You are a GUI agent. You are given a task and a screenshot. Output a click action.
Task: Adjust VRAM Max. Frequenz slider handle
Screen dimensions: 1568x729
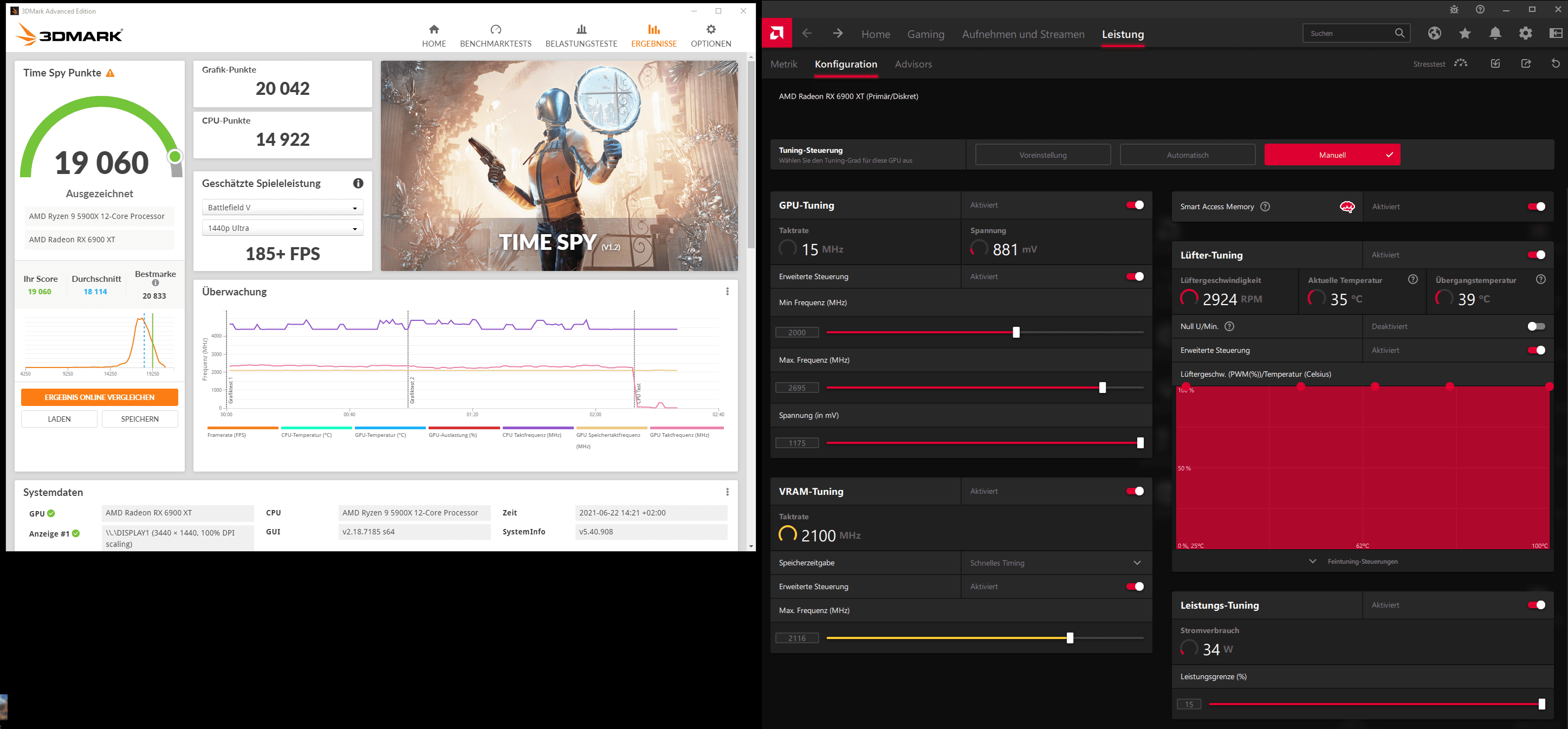pyautogui.click(x=1070, y=638)
